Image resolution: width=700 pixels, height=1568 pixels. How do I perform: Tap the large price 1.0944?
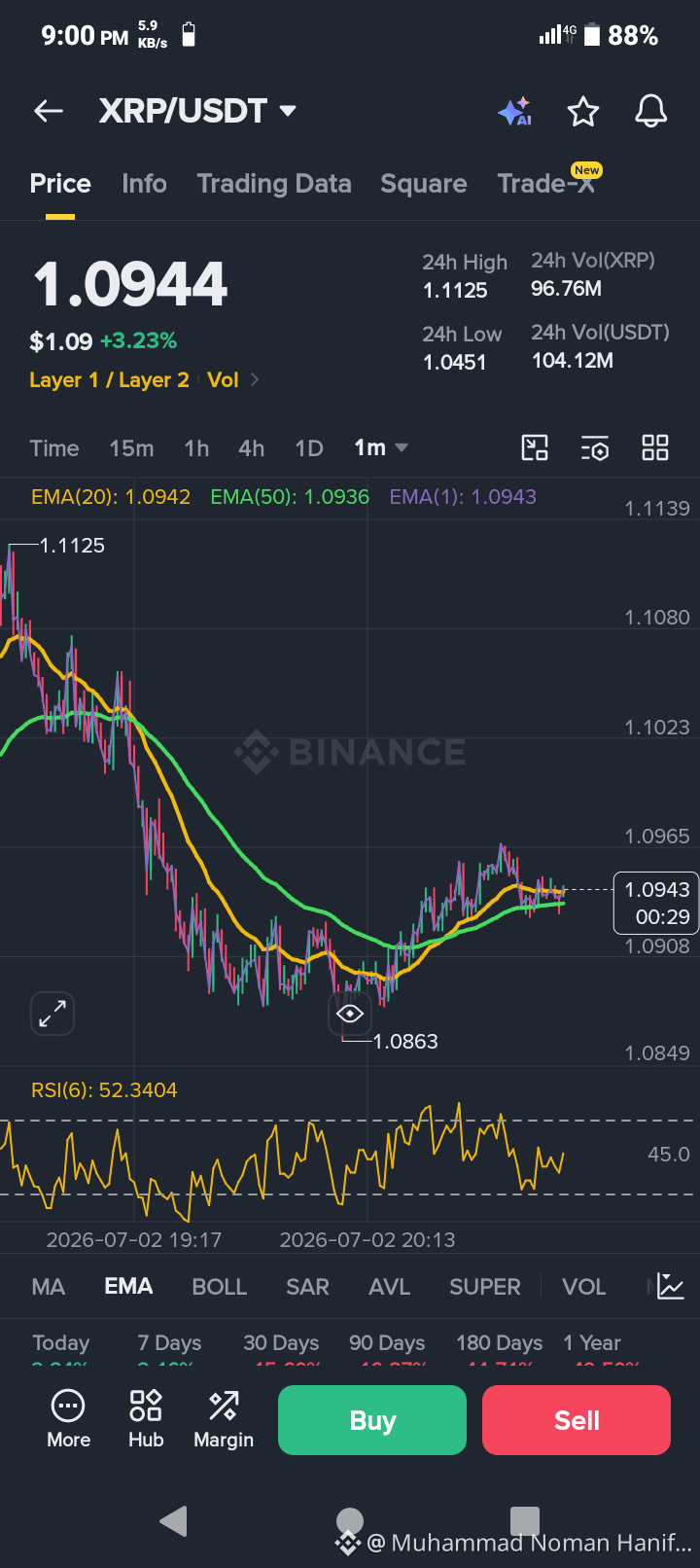click(130, 285)
